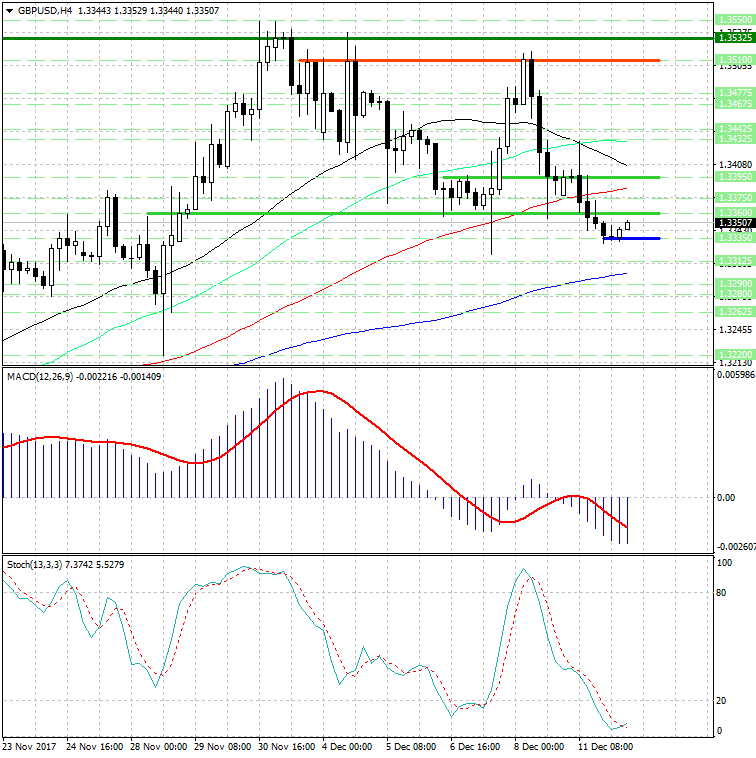Click the 1.32800 price level label
Image resolution: width=756 pixels, height=758 pixels.
pos(735,294)
